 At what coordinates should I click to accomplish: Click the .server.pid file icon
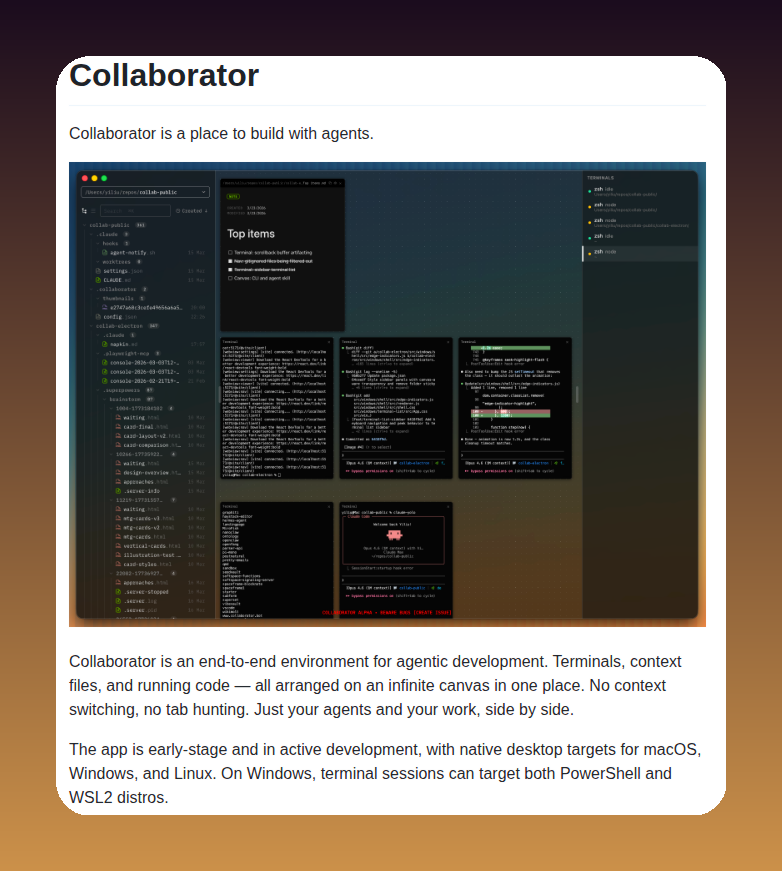[118, 610]
